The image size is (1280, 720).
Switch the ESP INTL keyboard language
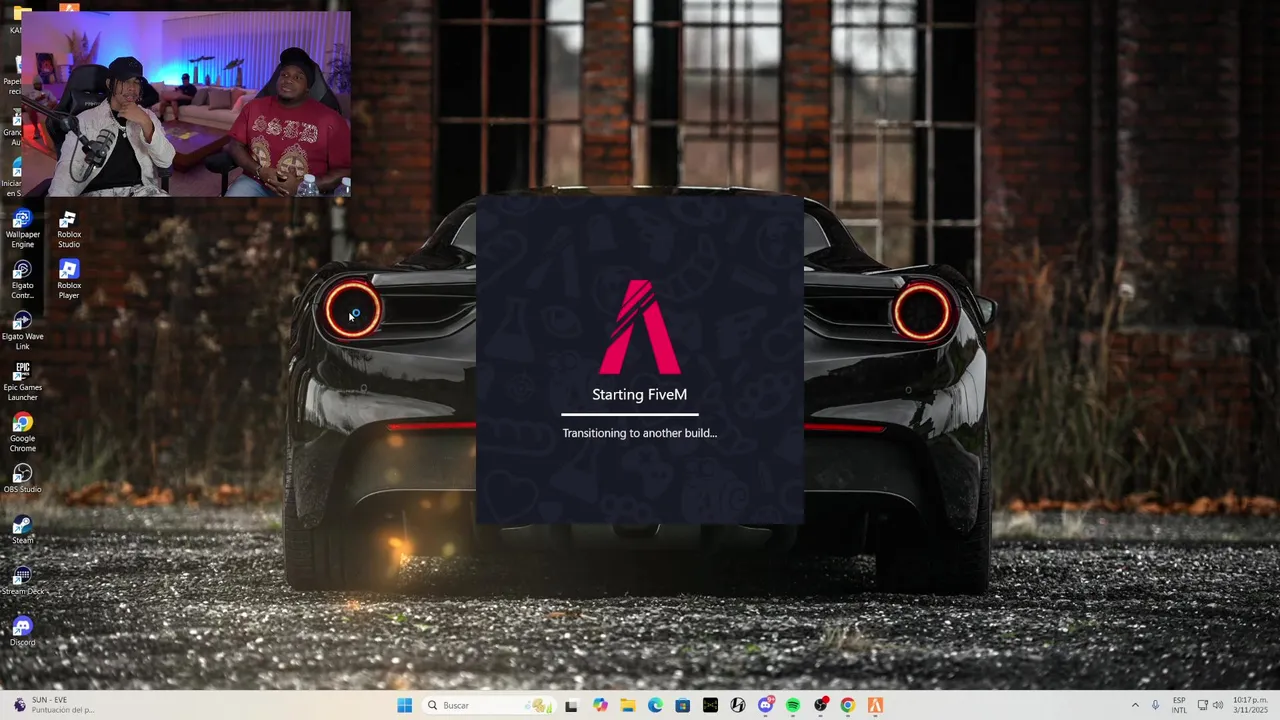click(x=1179, y=705)
